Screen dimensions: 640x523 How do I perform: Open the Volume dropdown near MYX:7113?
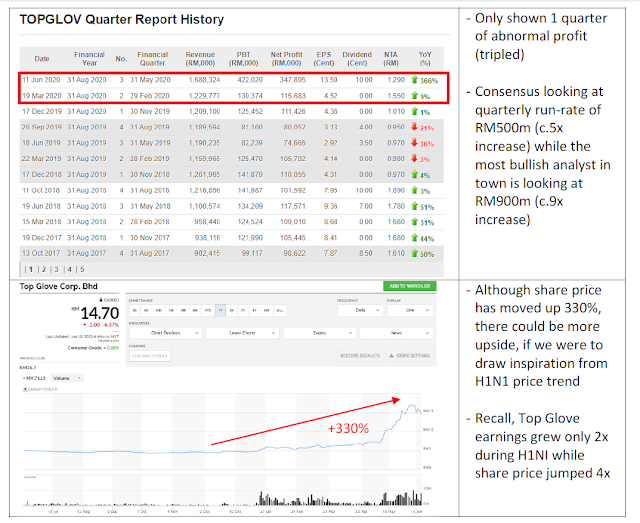pos(67,378)
